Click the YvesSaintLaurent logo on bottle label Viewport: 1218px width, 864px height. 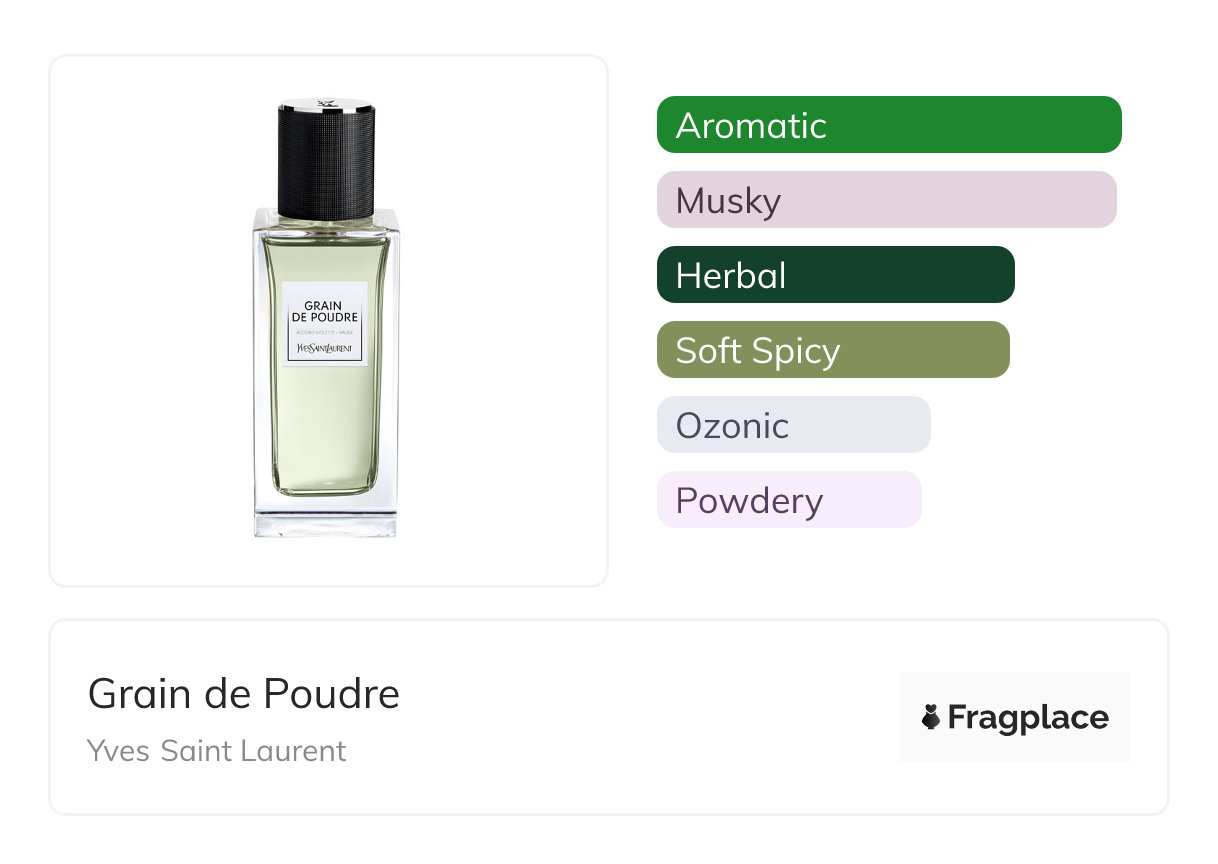[x=325, y=348]
